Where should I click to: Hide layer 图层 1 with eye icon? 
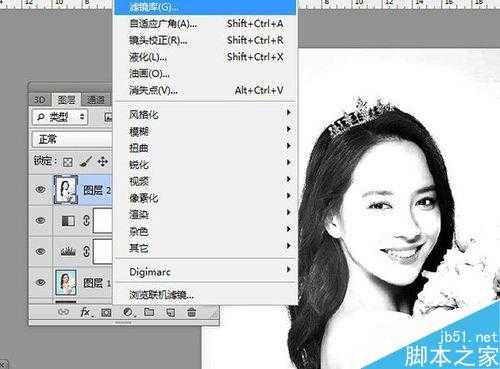click(41, 282)
